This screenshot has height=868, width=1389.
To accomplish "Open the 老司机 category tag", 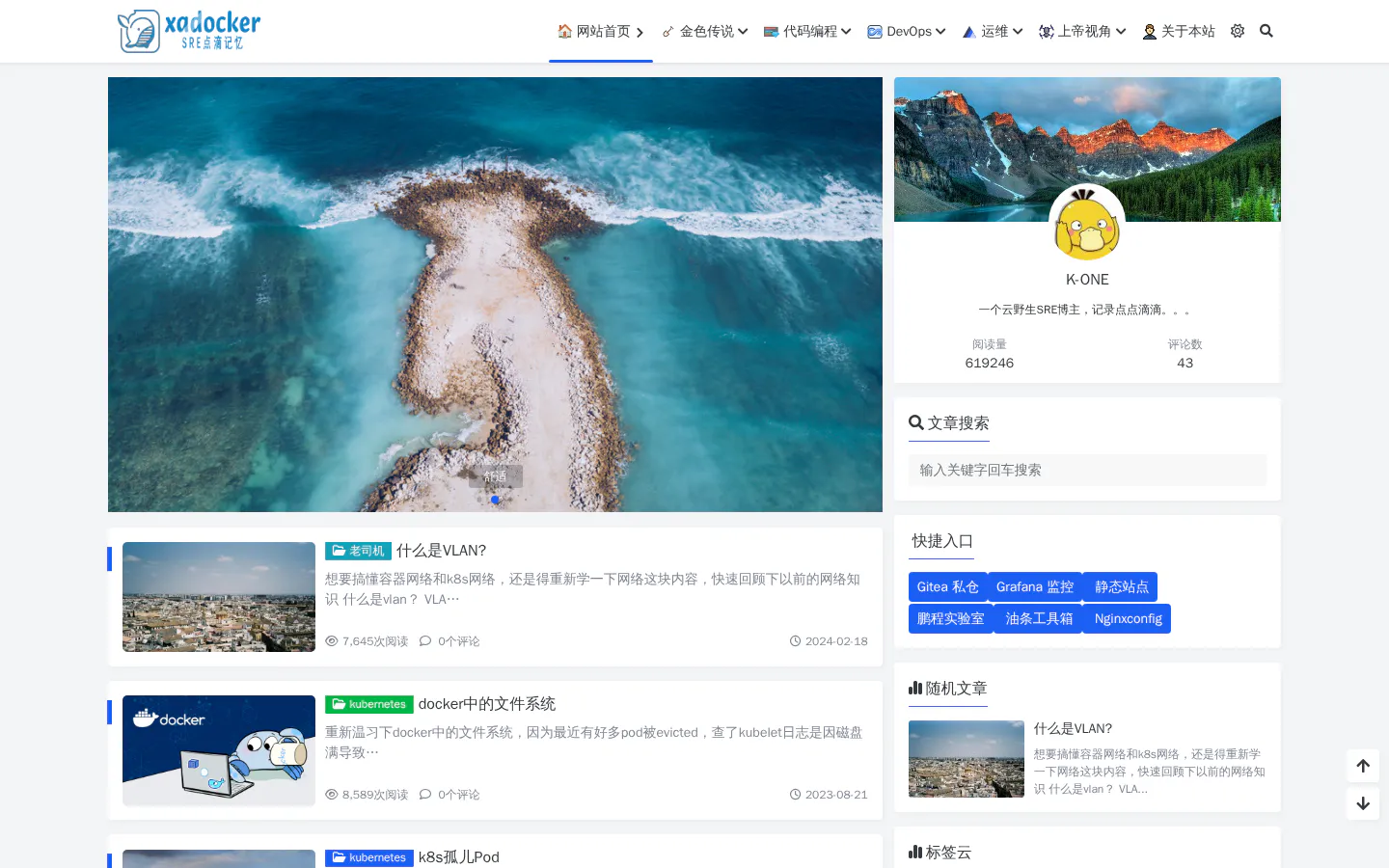I will coord(358,551).
